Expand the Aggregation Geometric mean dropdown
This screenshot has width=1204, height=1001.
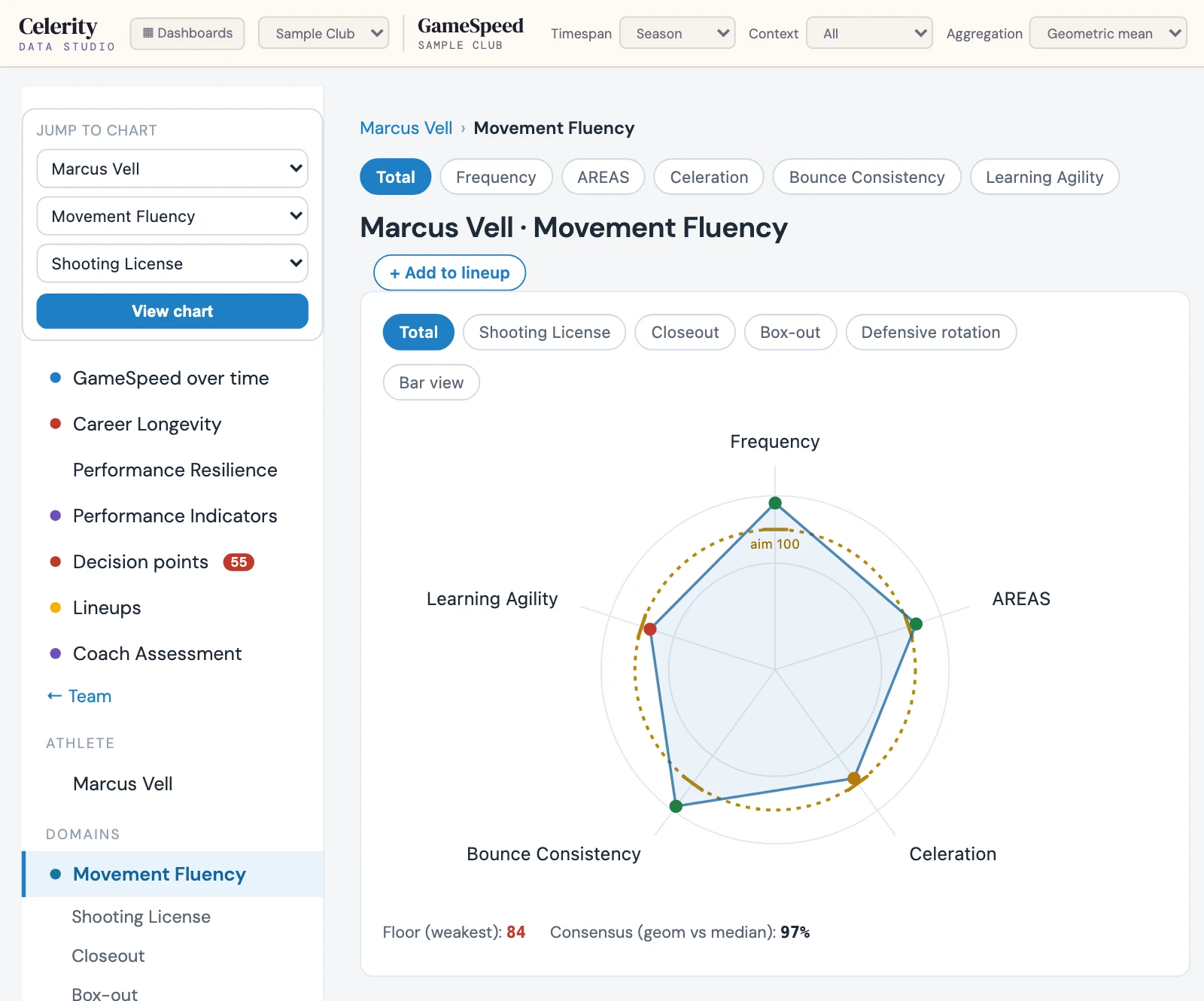pyautogui.click(x=1108, y=33)
